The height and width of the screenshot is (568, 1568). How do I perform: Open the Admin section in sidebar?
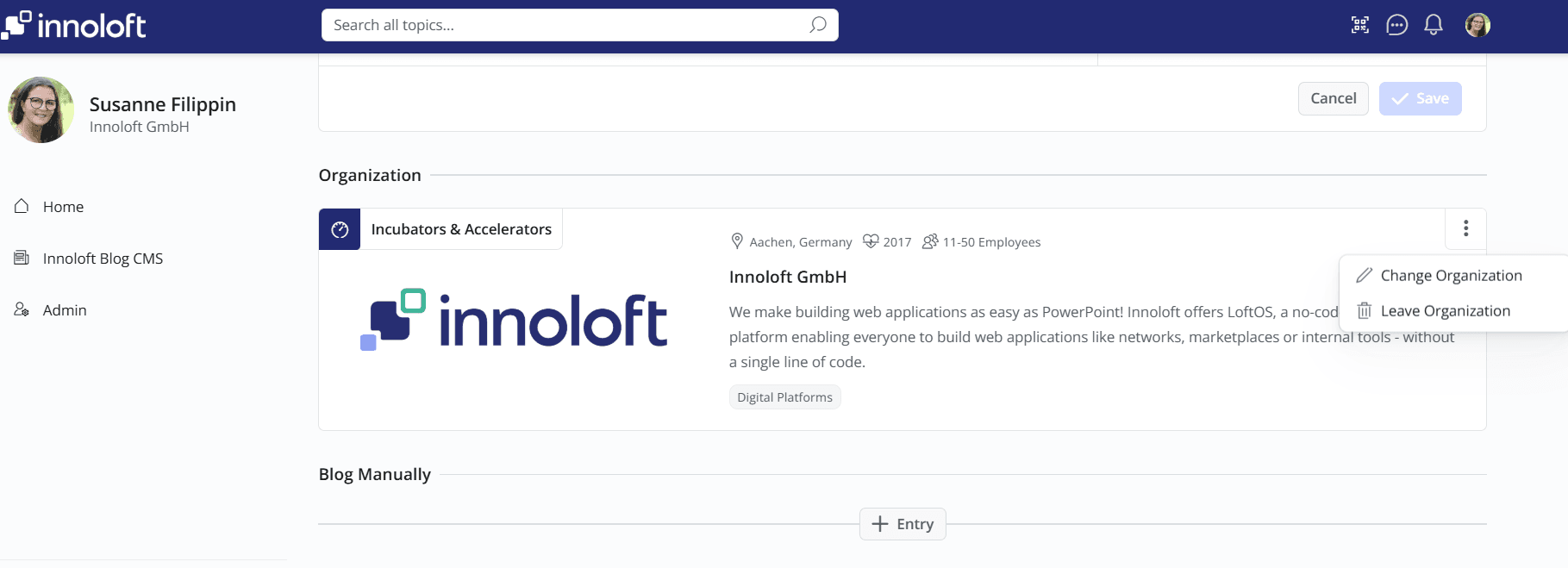[x=65, y=310]
